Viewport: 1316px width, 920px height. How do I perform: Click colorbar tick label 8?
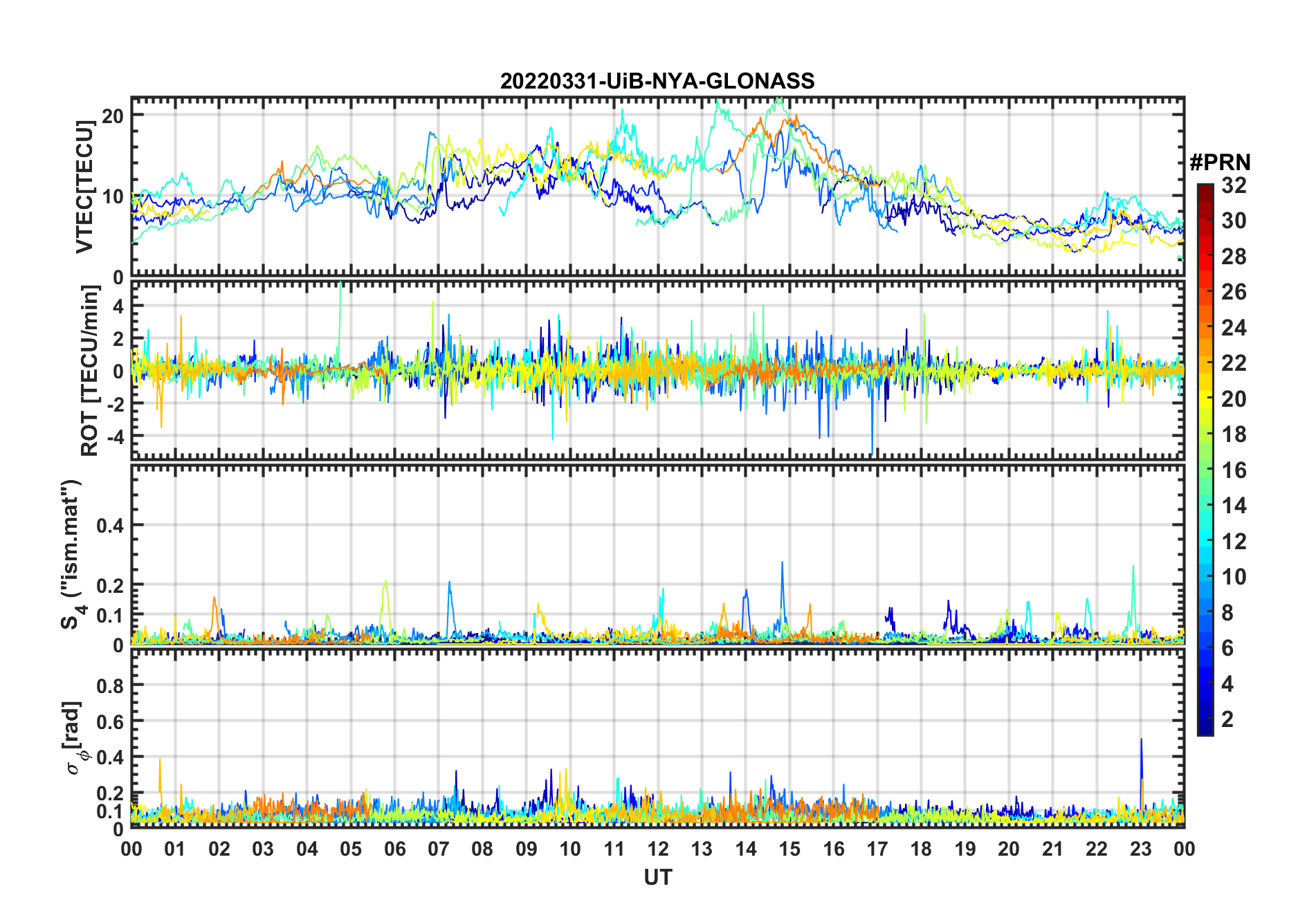click(1228, 612)
